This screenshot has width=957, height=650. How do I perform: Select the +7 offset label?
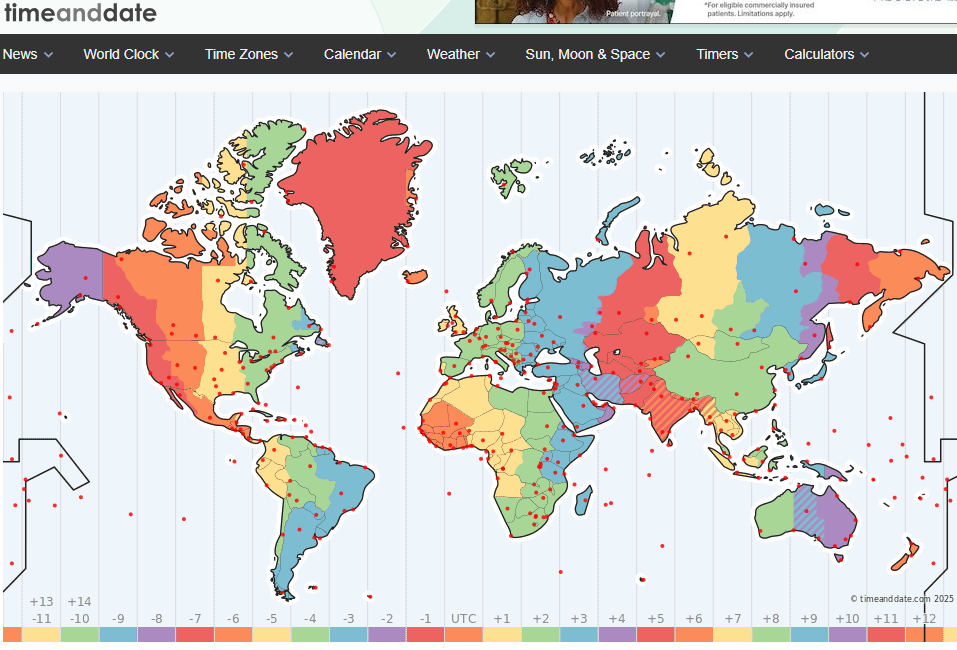[733, 618]
